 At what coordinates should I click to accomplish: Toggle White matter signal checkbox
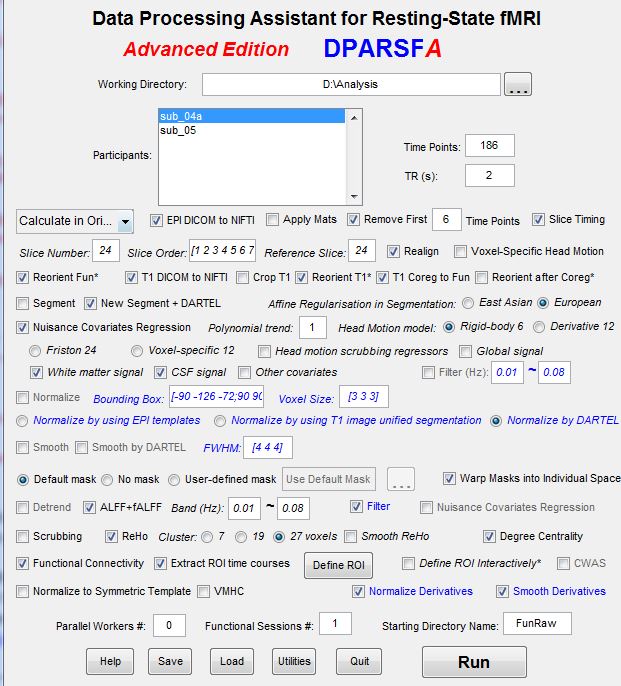point(36,373)
